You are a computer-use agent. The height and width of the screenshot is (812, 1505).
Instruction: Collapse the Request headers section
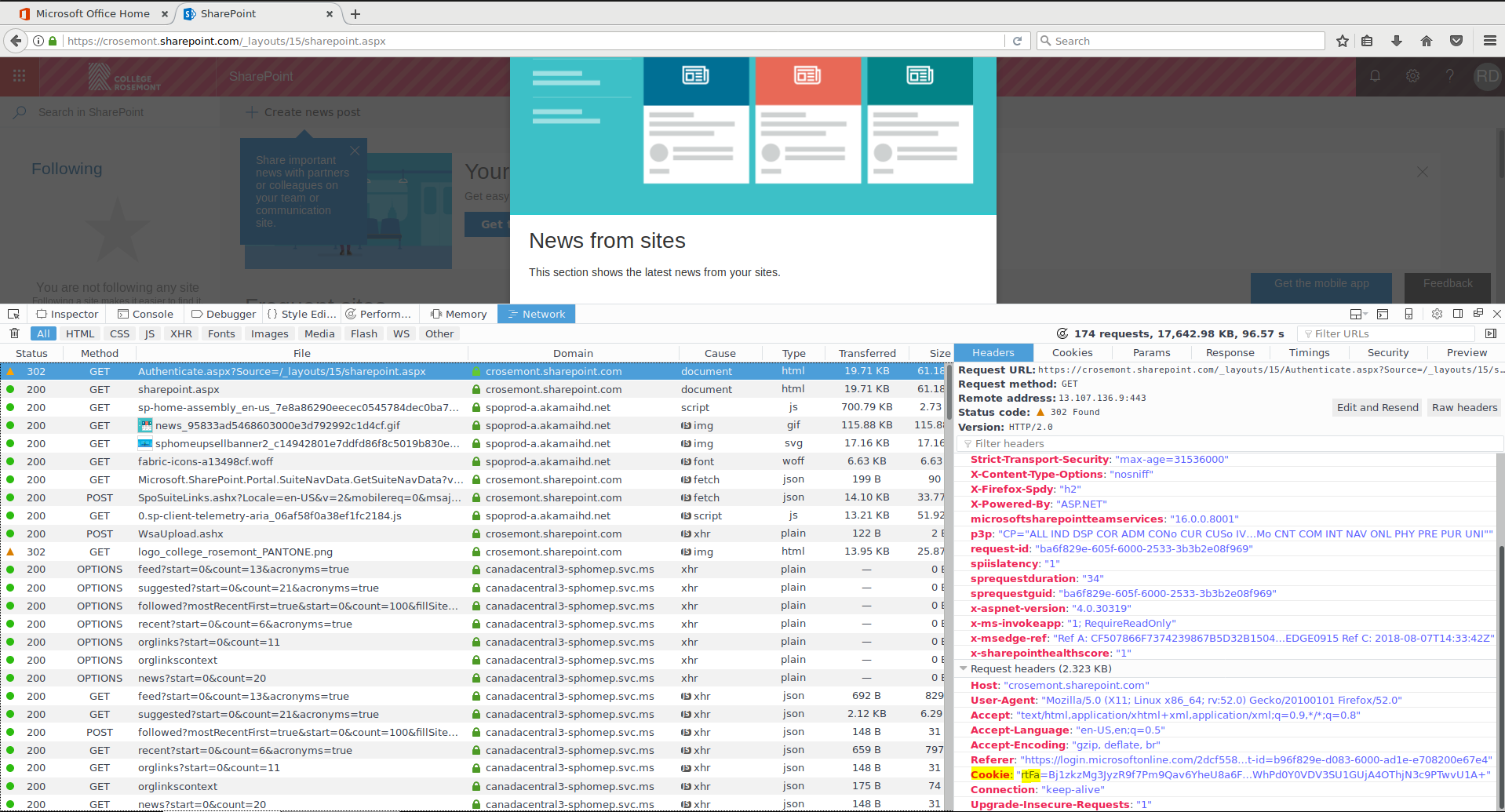tap(964, 669)
